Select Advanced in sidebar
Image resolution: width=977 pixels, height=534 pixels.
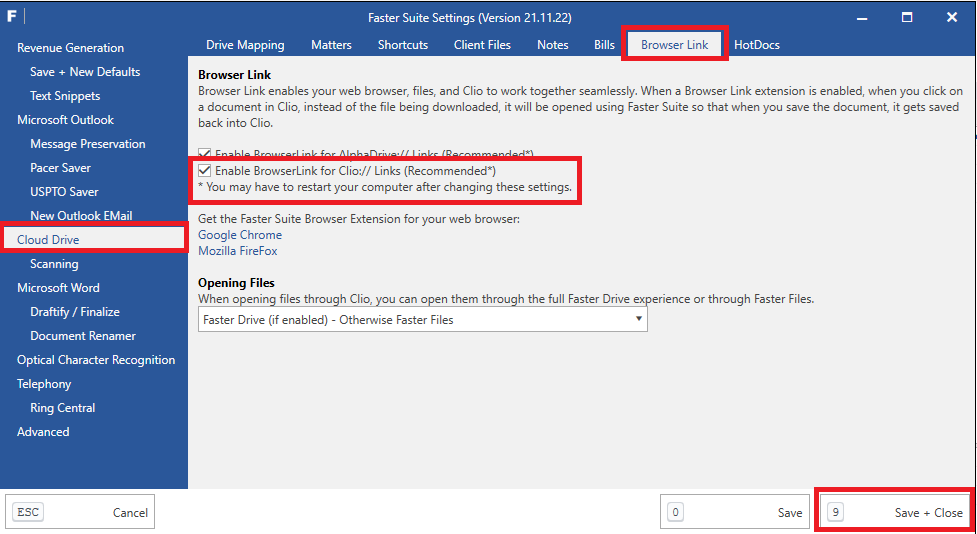pos(43,432)
